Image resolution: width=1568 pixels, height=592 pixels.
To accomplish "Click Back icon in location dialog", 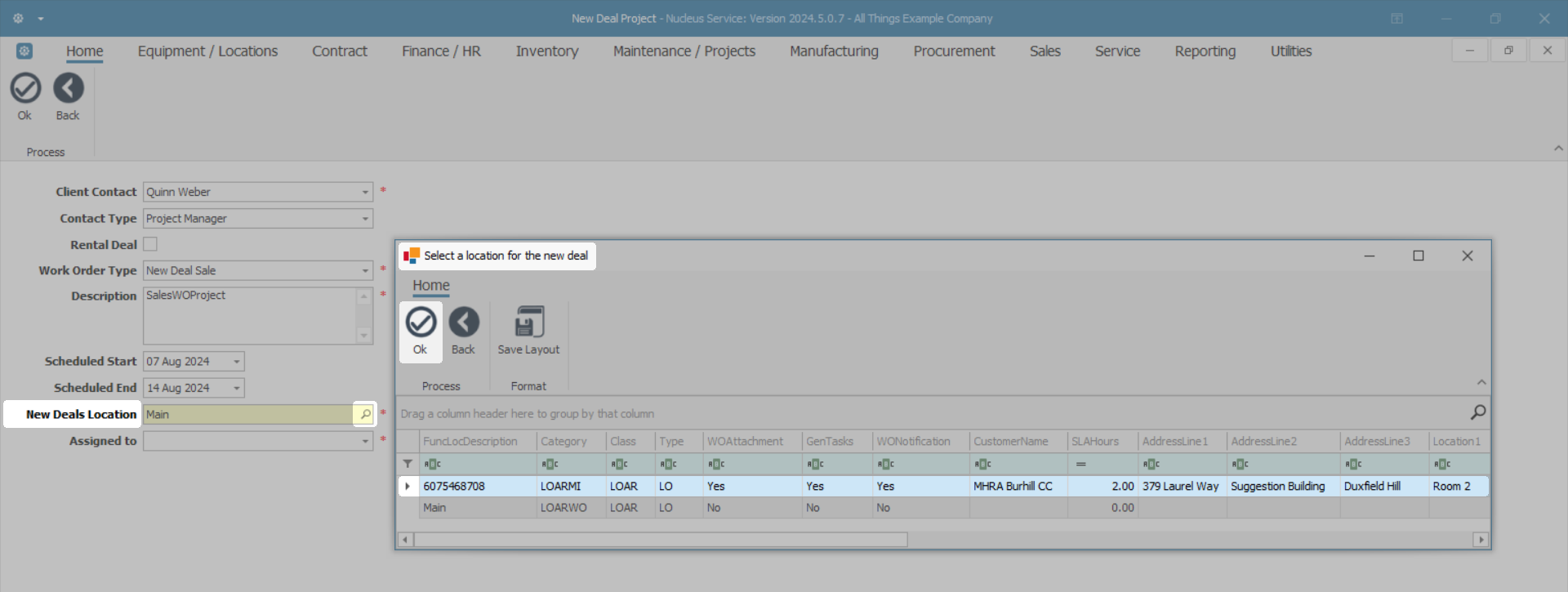I will [463, 323].
